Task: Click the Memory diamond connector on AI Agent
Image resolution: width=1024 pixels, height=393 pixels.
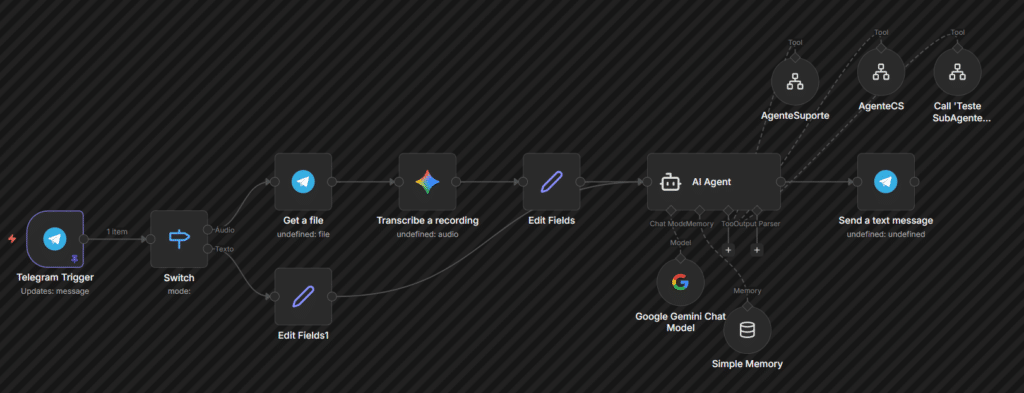Action: pos(699,210)
